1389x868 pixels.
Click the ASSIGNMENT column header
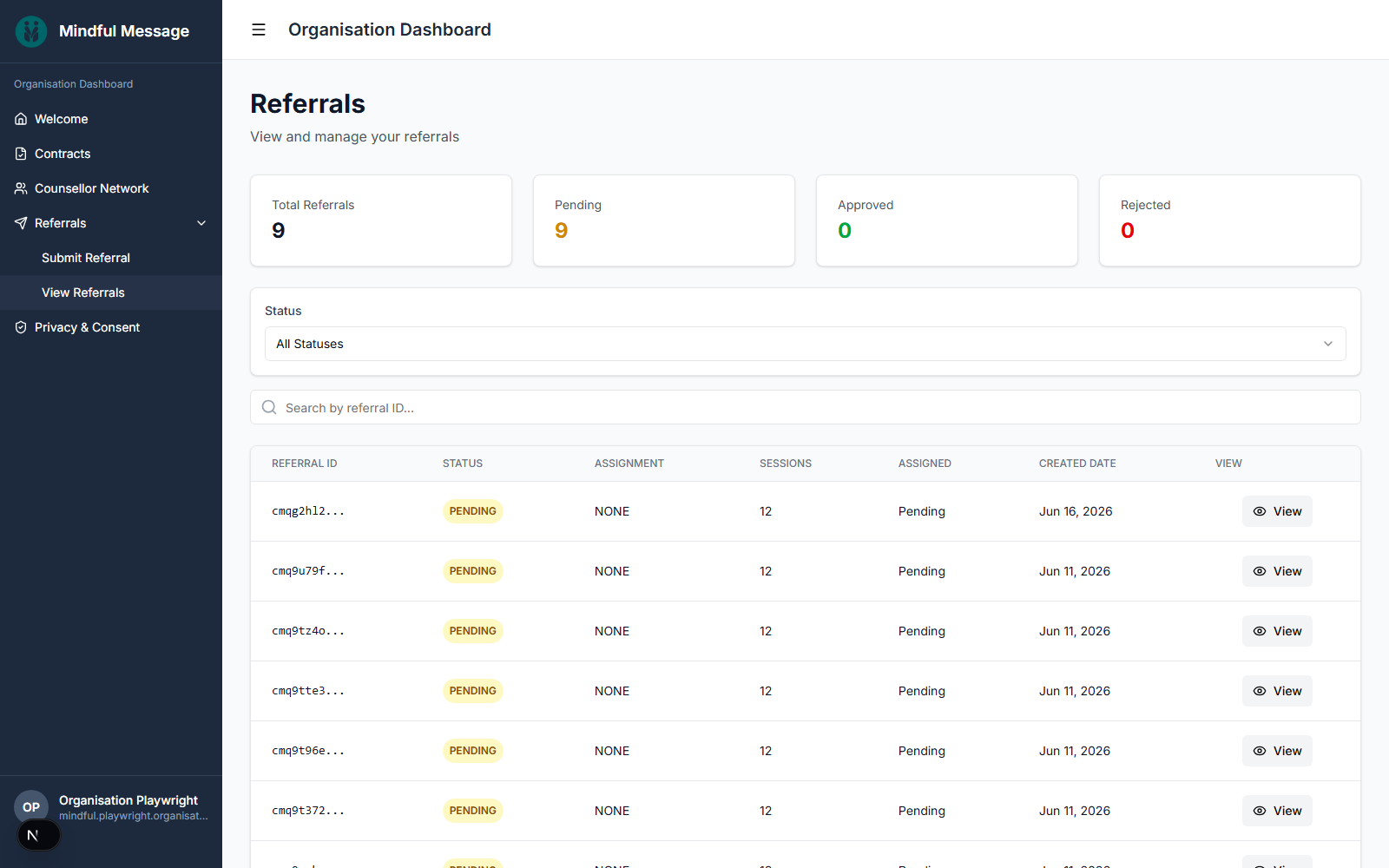click(x=629, y=464)
